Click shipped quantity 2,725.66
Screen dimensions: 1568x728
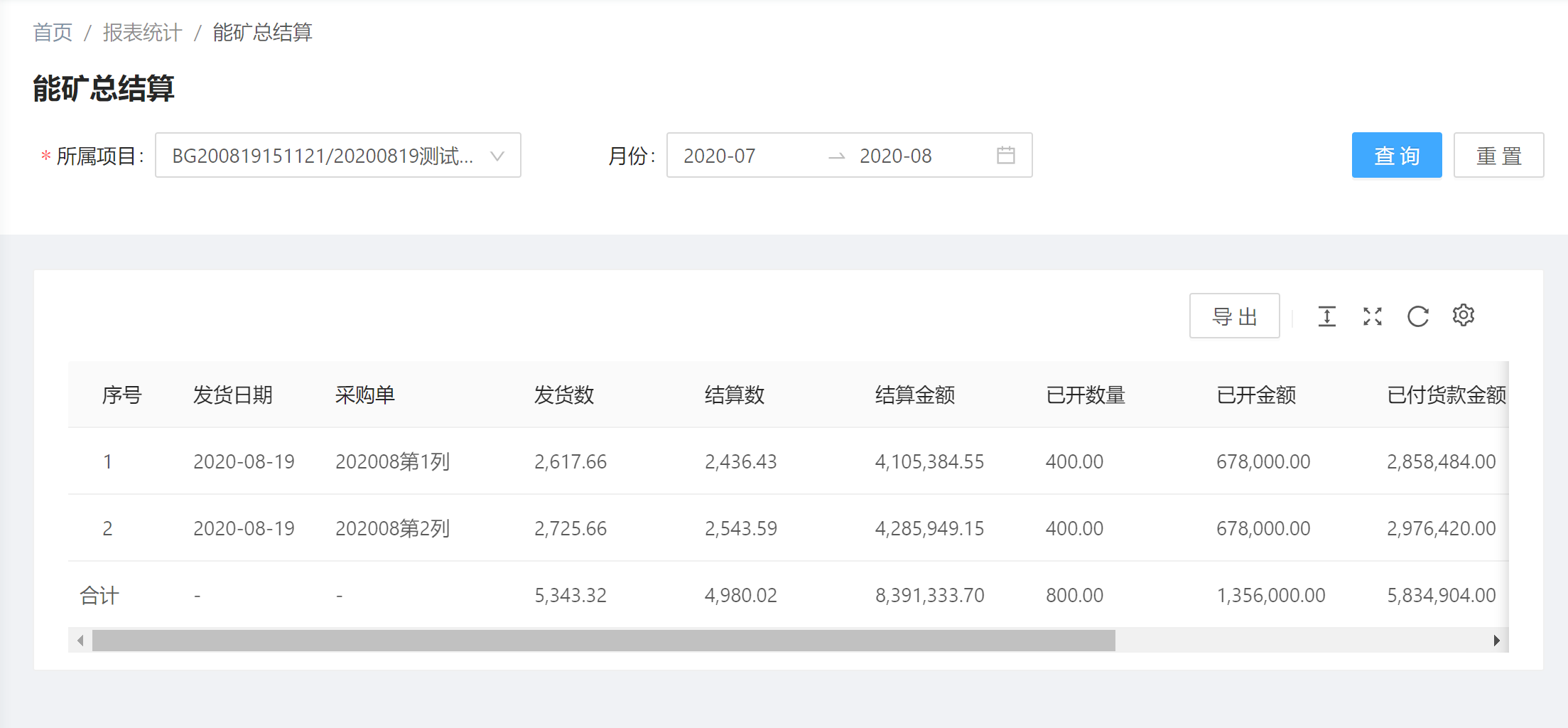[571, 528]
